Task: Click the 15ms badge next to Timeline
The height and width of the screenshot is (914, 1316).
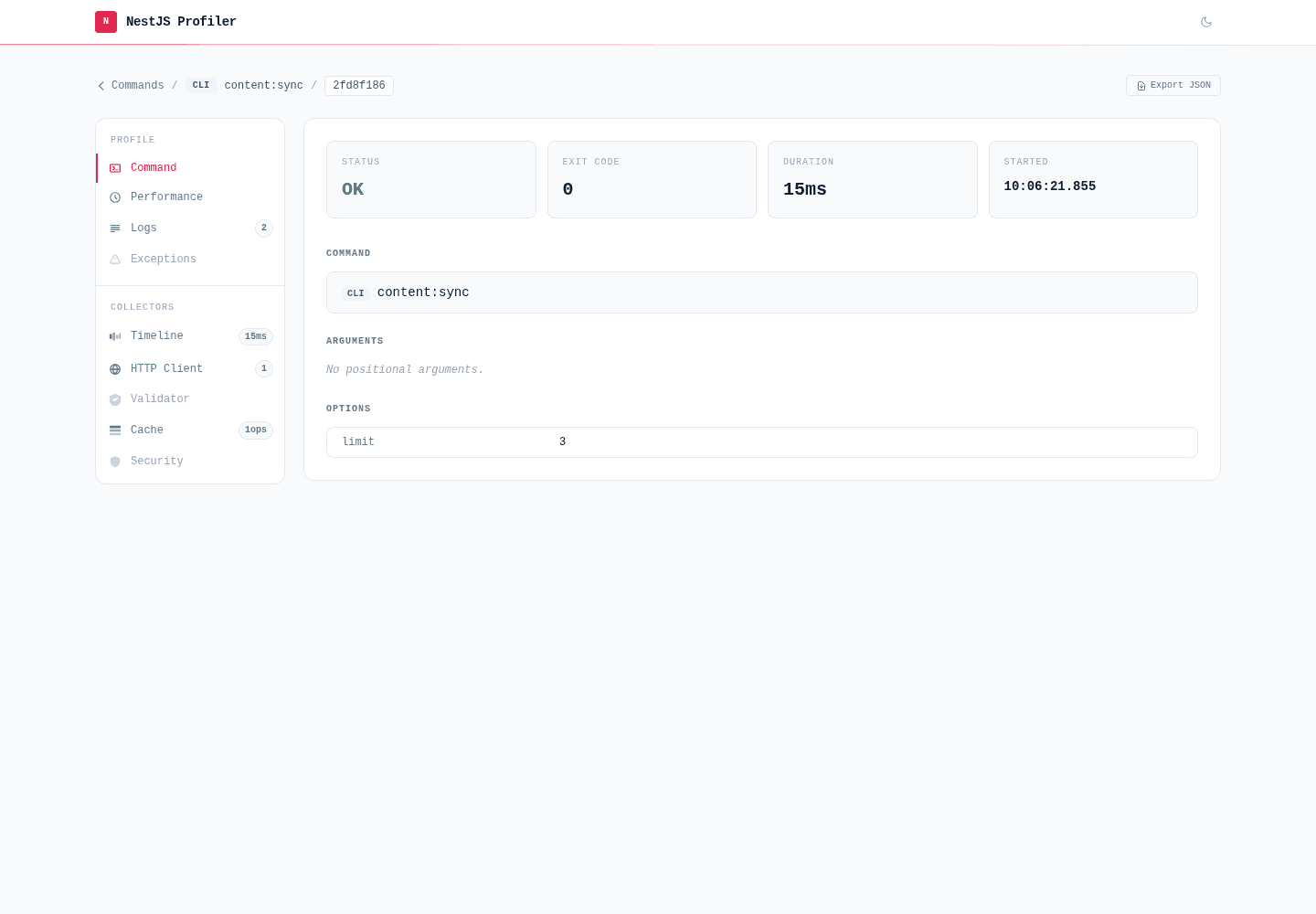Action: [x=256, y=336]
